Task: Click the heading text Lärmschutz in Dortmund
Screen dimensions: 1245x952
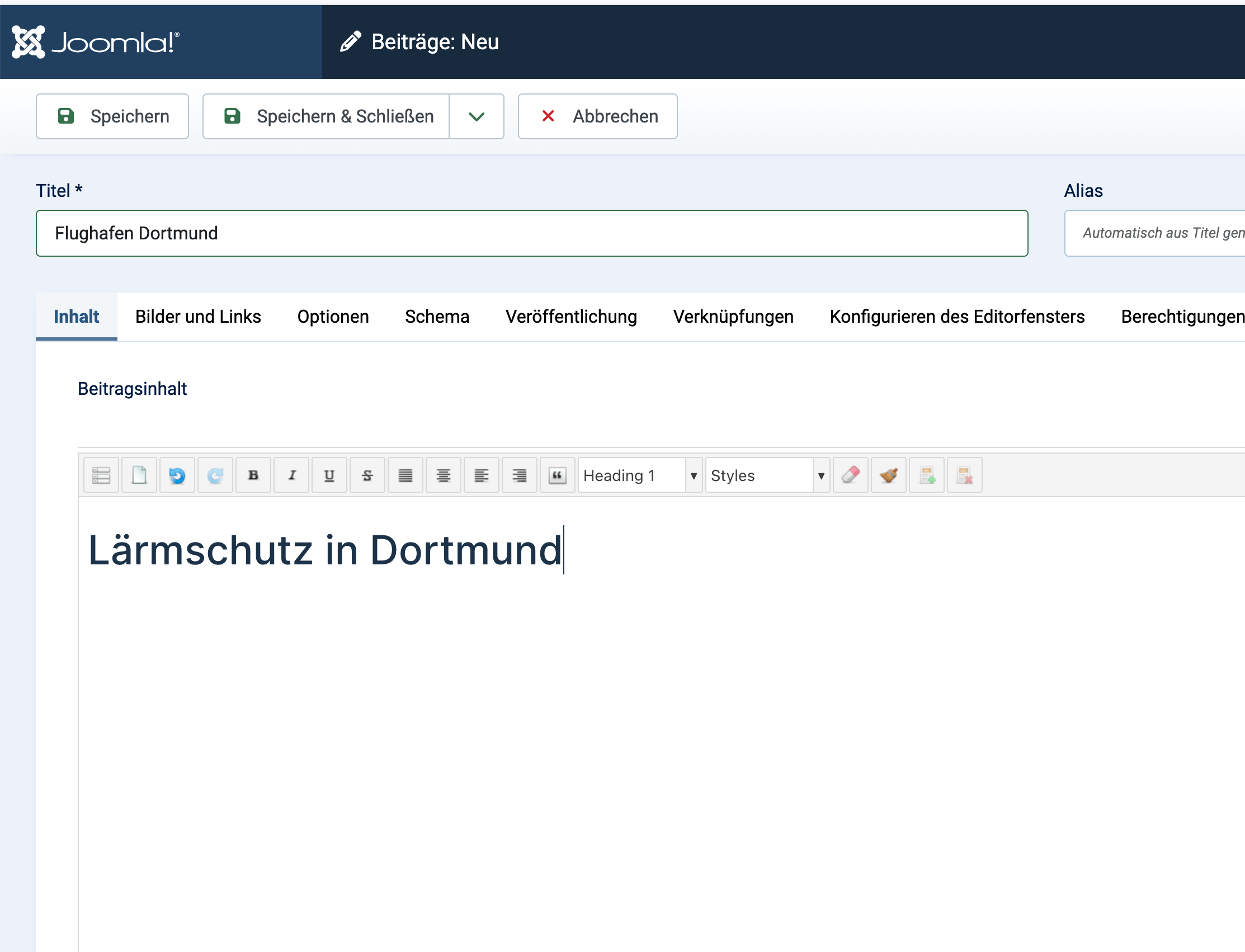Action: coord(326,550)
